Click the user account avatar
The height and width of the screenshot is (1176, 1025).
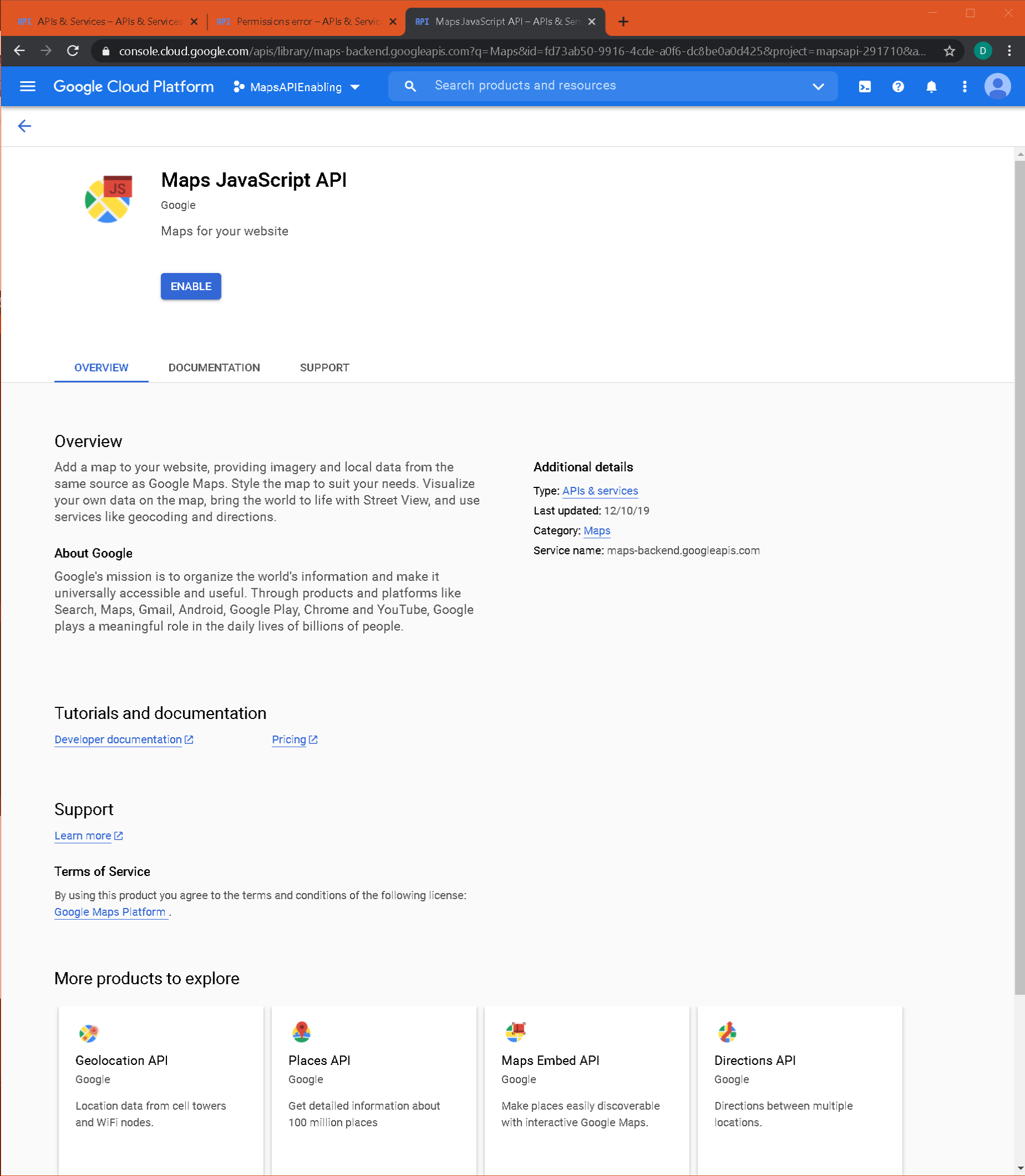click(x=997, y=86)
